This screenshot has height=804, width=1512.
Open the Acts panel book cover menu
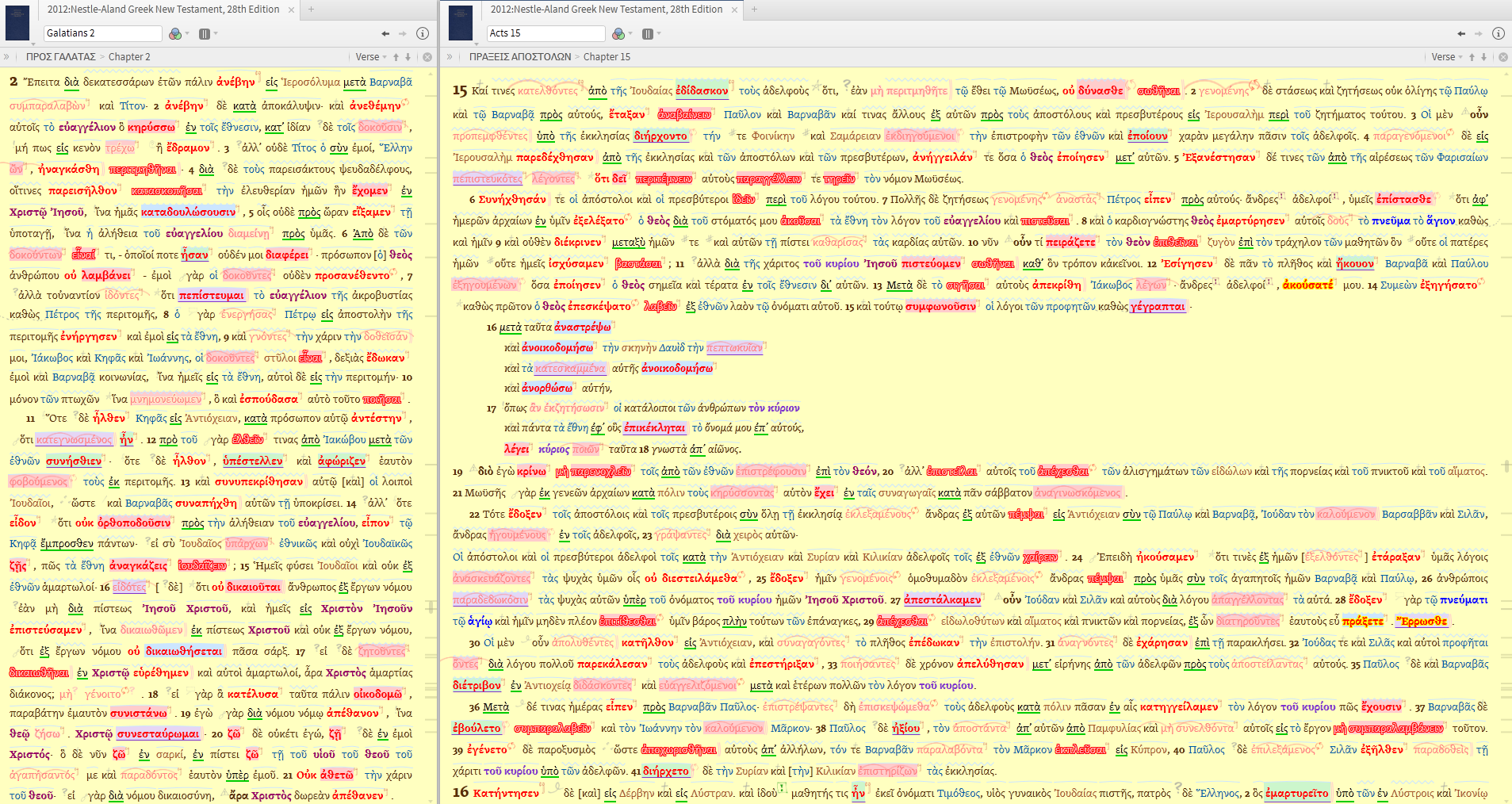(461, 23)
